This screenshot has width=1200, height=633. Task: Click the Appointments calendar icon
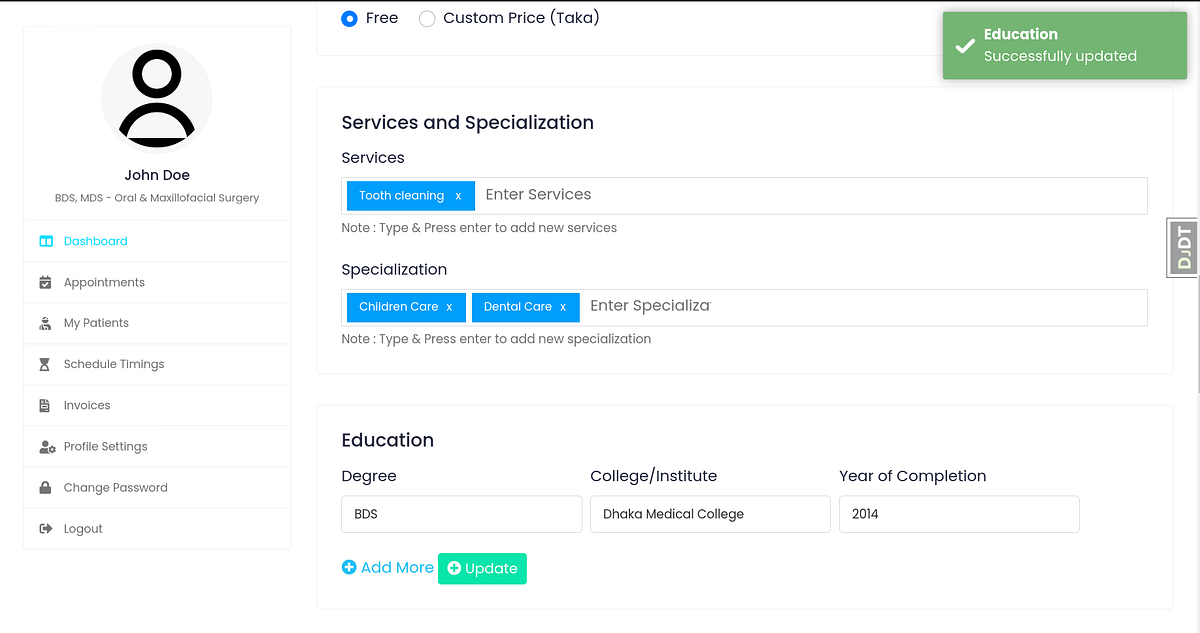(x=45, y=283)
